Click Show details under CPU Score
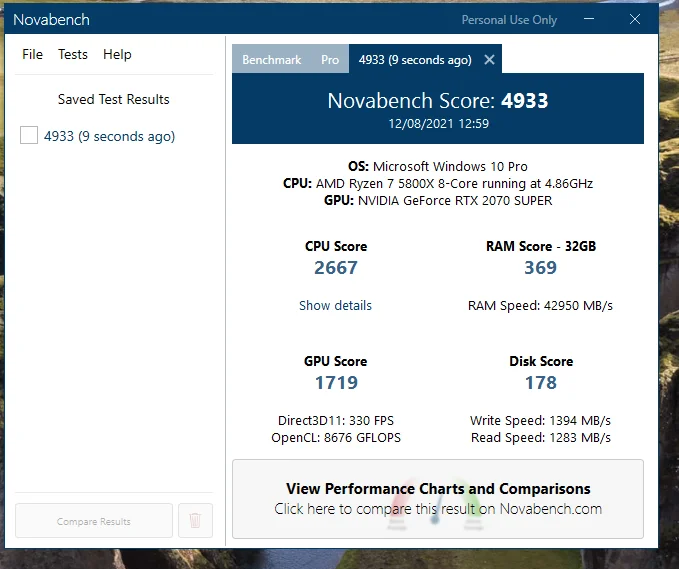679x569 pixels. coord(335,306)
